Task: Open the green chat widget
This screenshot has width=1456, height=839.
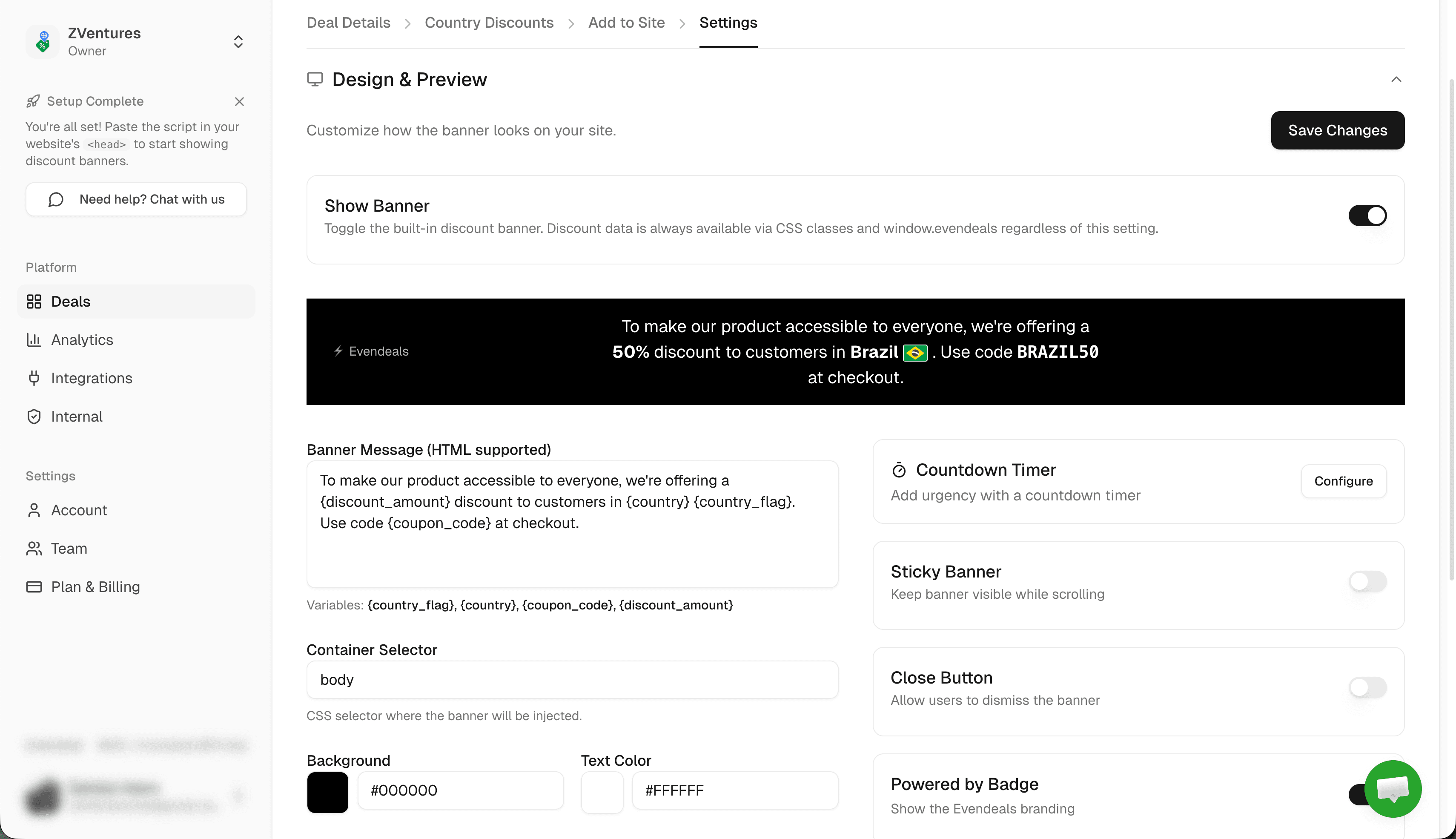Action: (x=1393, y=789)
